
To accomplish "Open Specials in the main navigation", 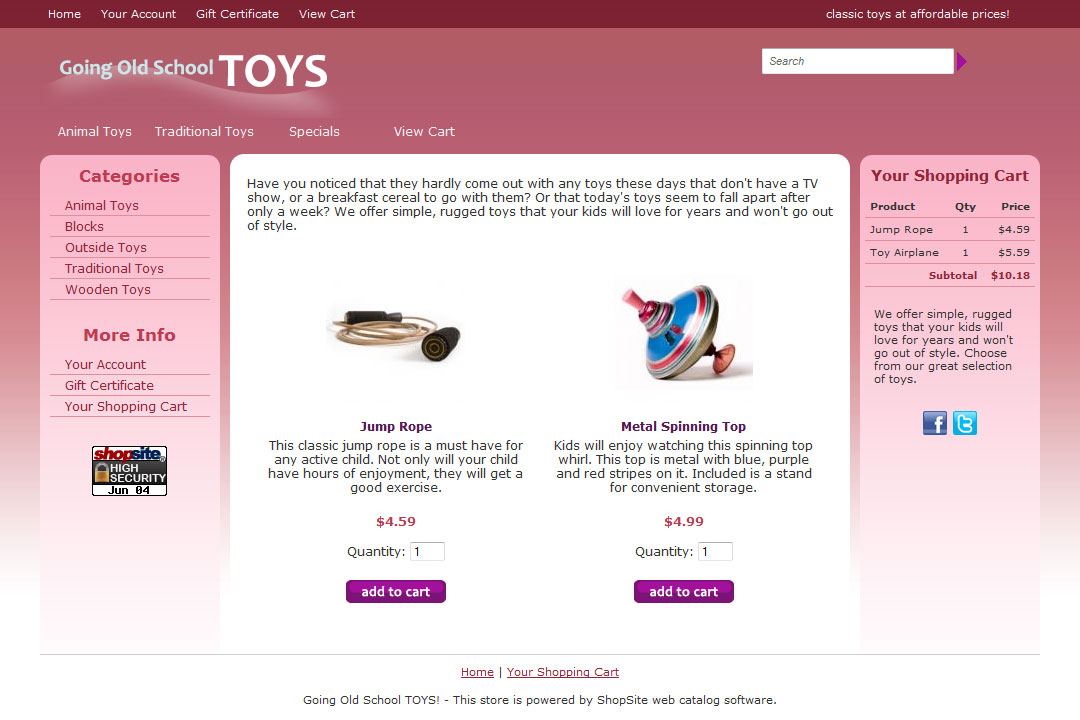I will 314,132.
